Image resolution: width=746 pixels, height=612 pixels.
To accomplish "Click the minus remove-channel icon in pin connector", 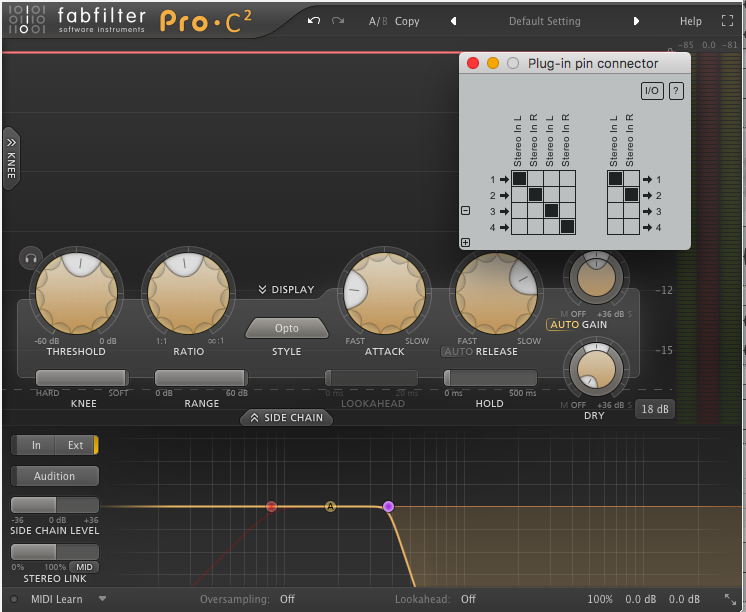I will [x=466, y=210].
